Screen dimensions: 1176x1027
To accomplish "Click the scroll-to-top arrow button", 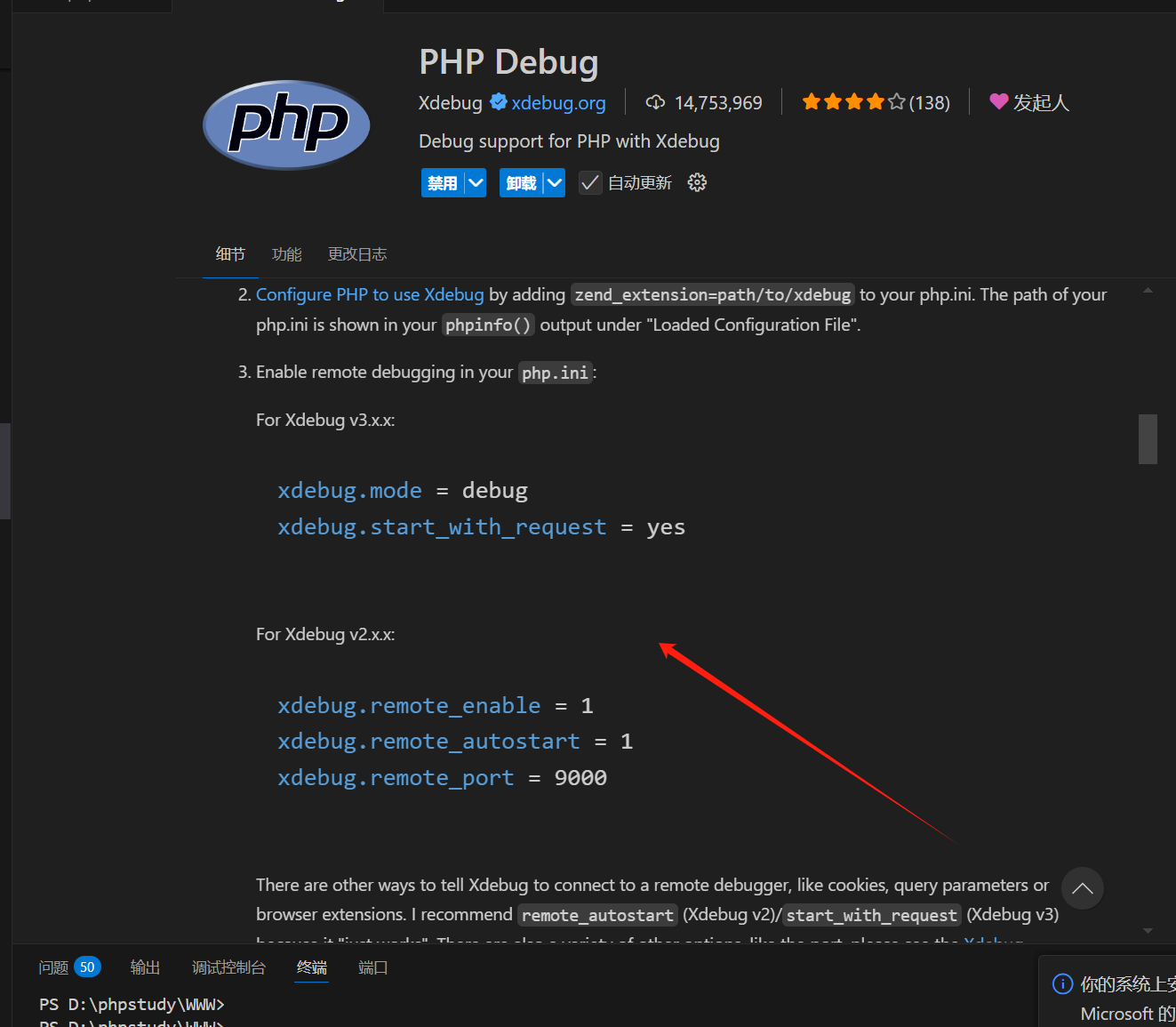I will click(x=1082, y=888).
